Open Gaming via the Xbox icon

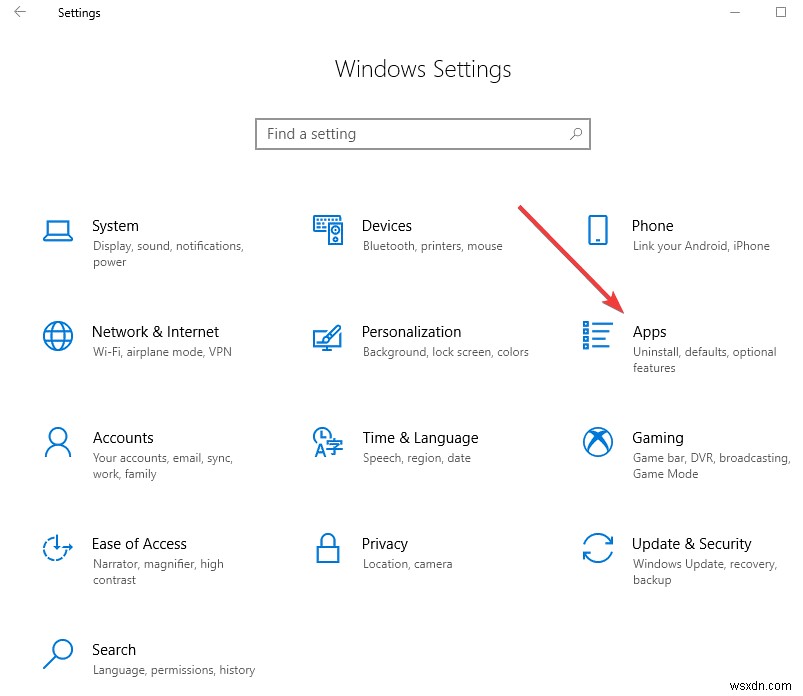click(x=597, y=443)
